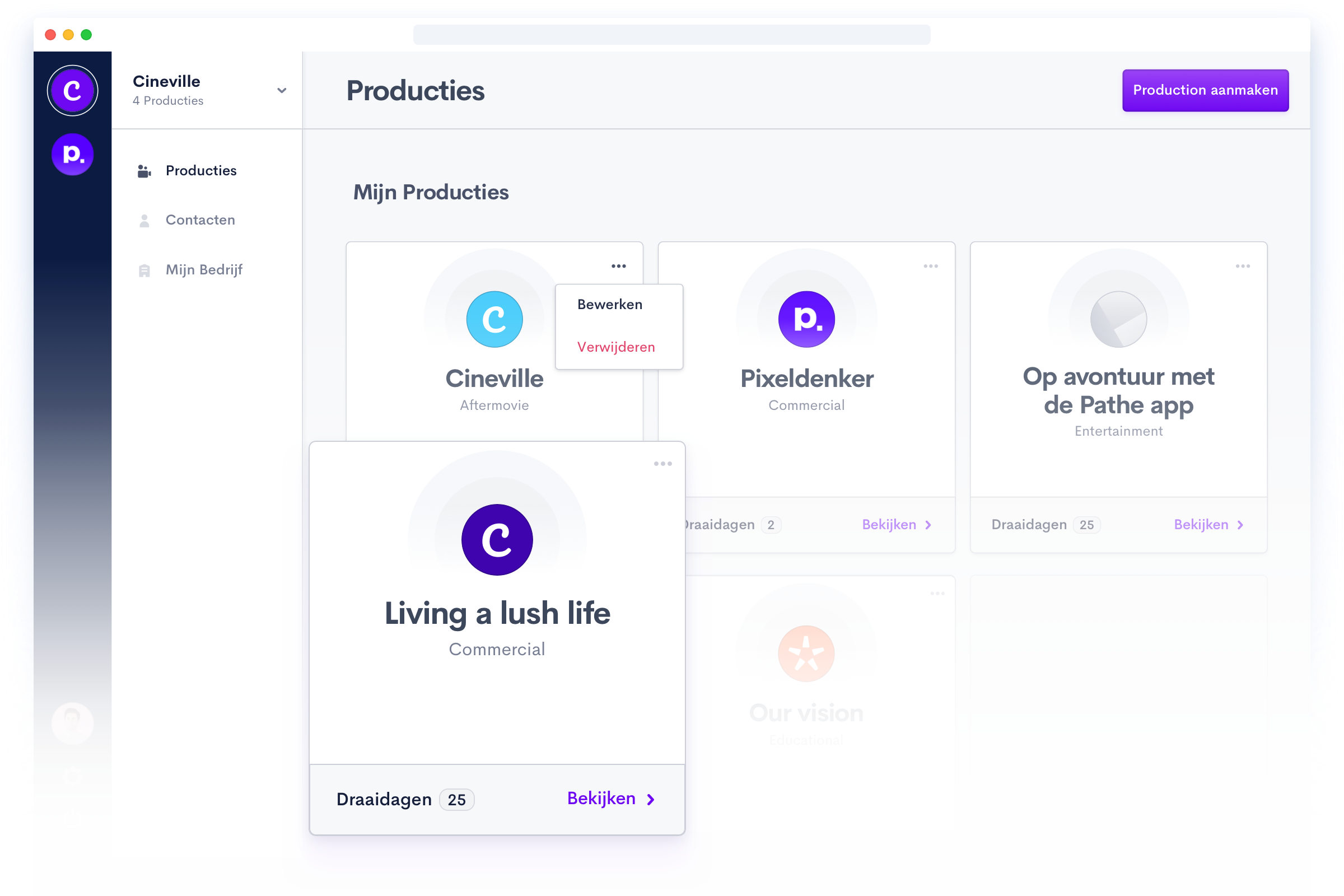The image size is (1344, 896).
Task: Click the Contacten person icon
Action: click(x=144, y=221)
